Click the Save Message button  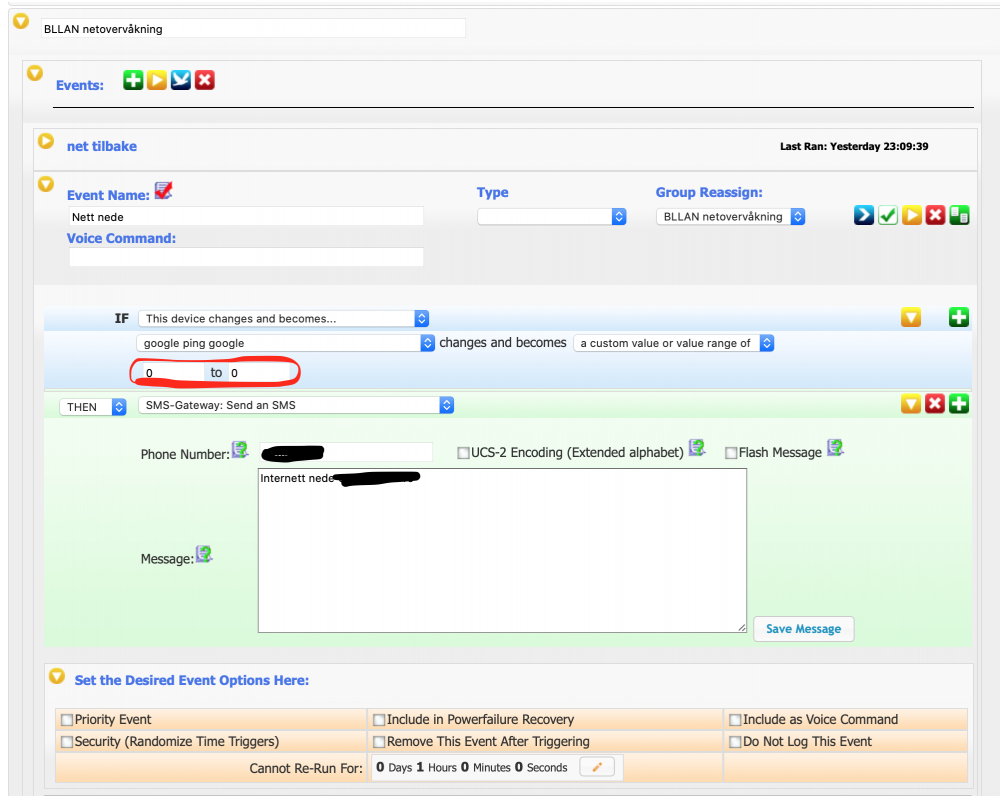coord(803,629)
